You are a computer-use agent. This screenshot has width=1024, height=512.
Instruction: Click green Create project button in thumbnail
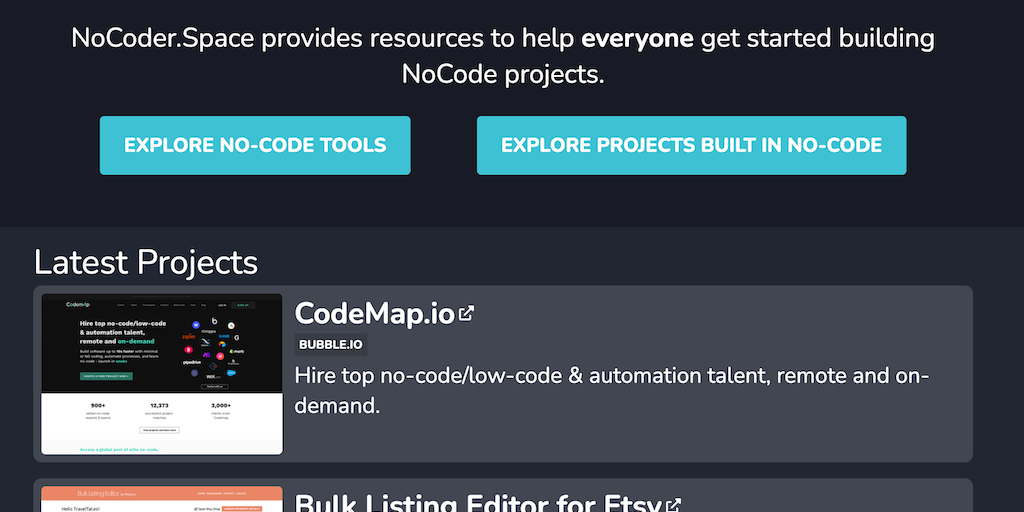click(x=106, y=376)
